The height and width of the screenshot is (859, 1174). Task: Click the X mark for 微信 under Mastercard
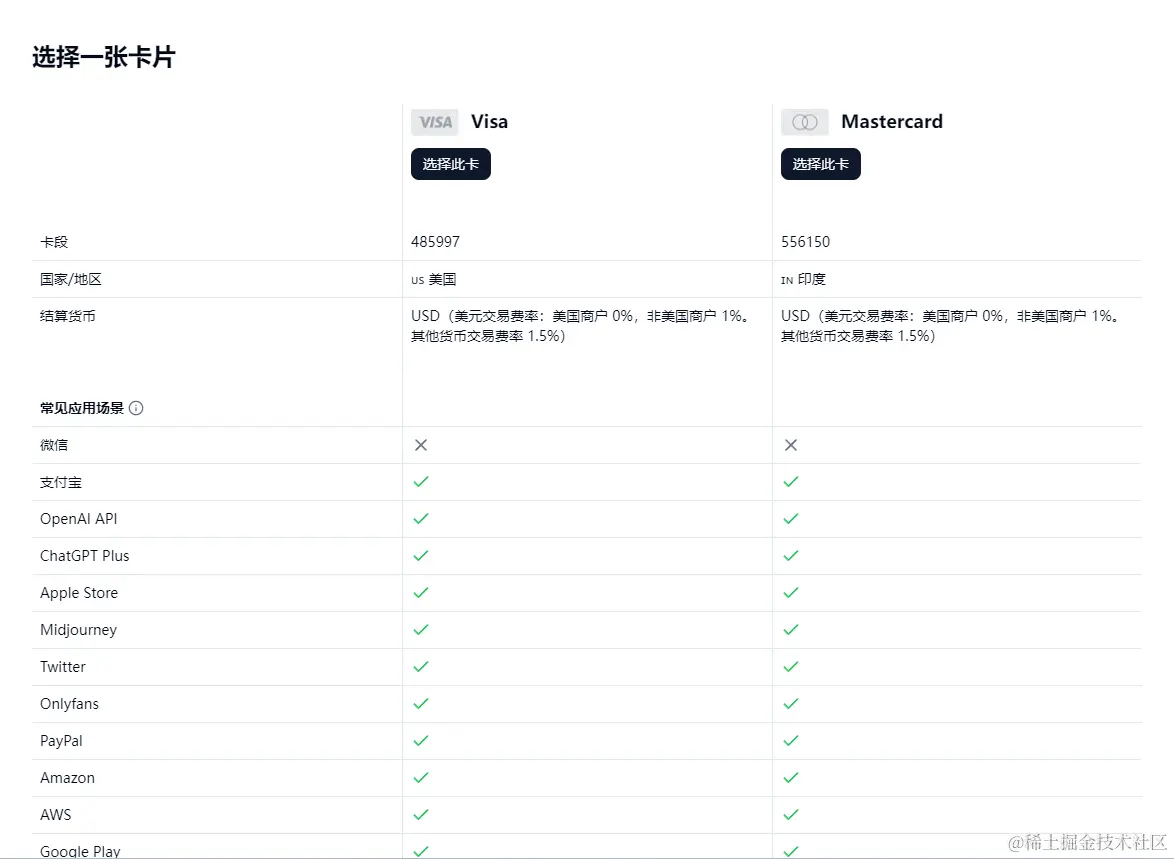point(791,445)
